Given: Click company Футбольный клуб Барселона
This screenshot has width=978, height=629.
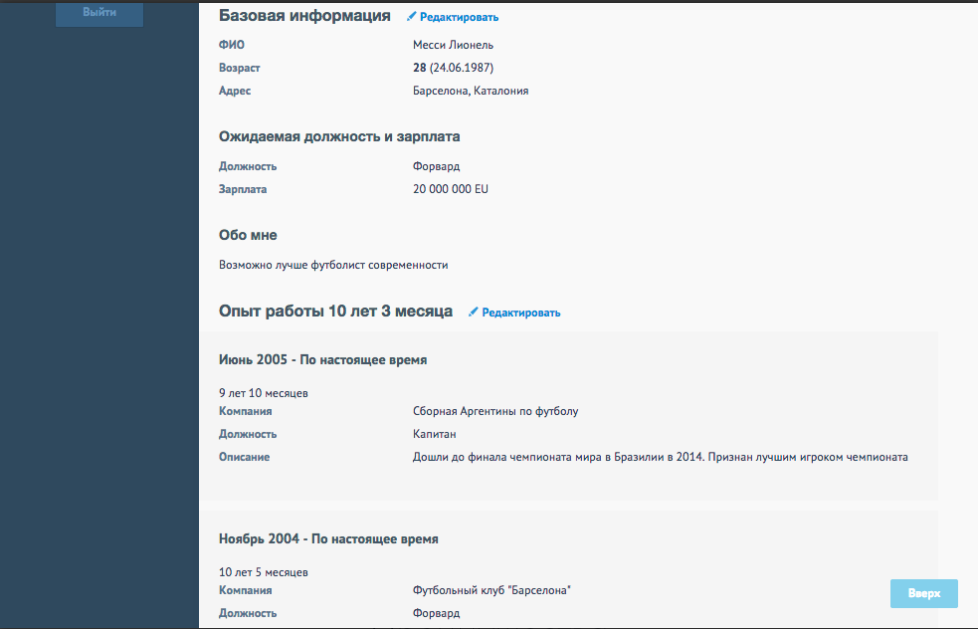Looking at the screenshot, I should (x=493, y=590).
